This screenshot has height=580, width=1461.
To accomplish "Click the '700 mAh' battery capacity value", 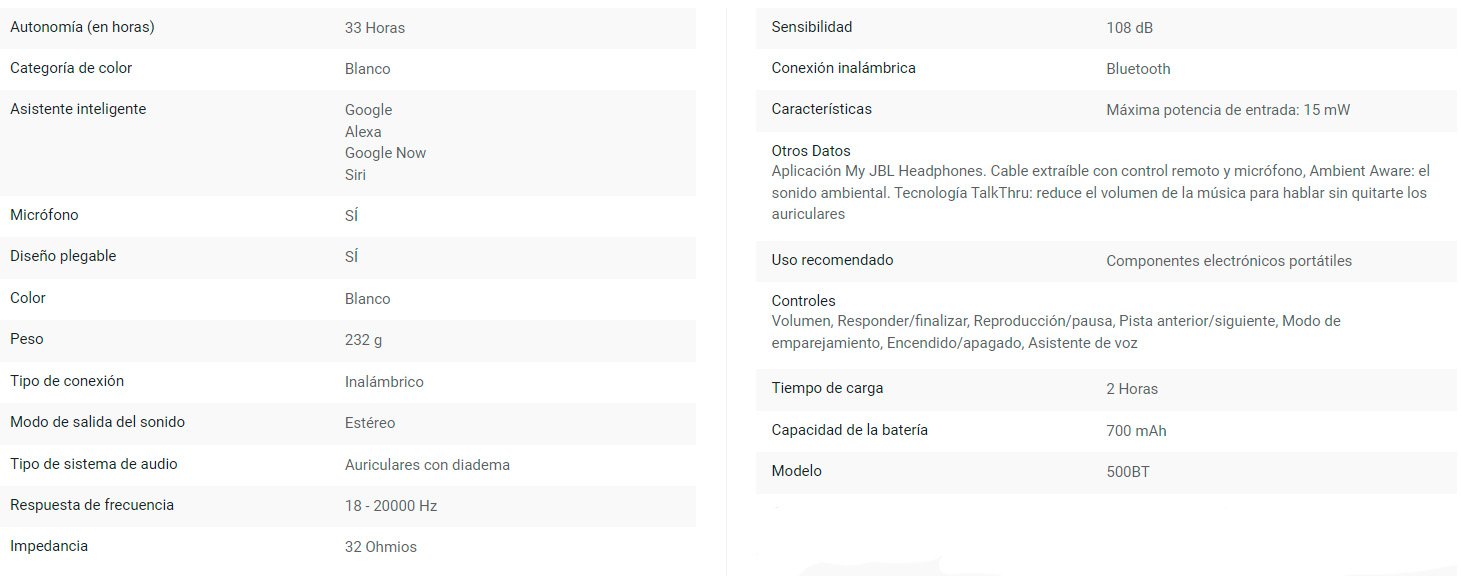I will [x=1136, y=431].
